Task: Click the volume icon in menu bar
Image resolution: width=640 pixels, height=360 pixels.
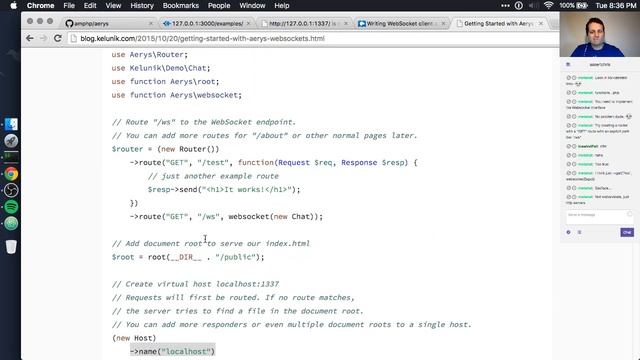Action: [532, 6]
